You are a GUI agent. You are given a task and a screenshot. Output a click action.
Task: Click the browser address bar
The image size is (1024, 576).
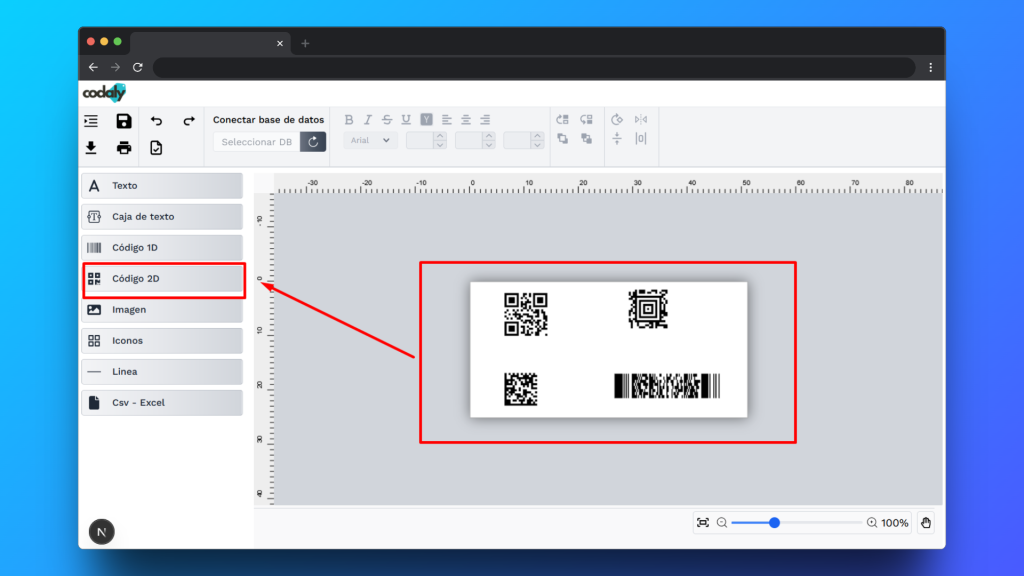coord(536,67)
